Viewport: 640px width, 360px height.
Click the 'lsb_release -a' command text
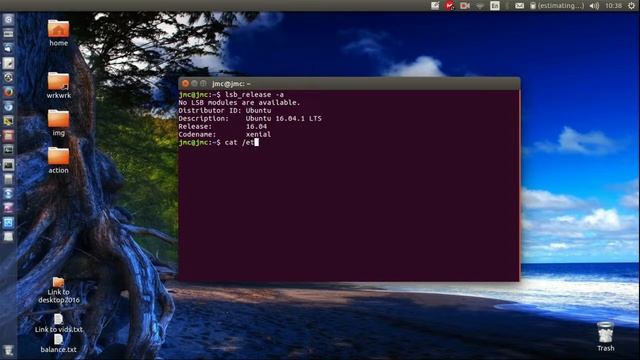coord(254,95)
